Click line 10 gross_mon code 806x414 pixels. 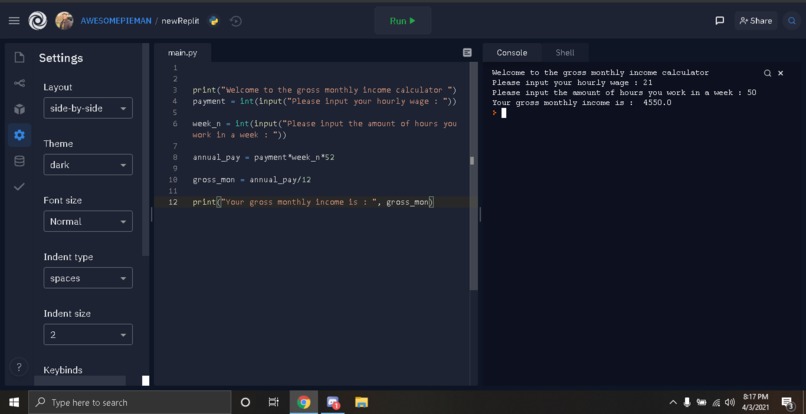pyautogui.click(x=252, y=180)
